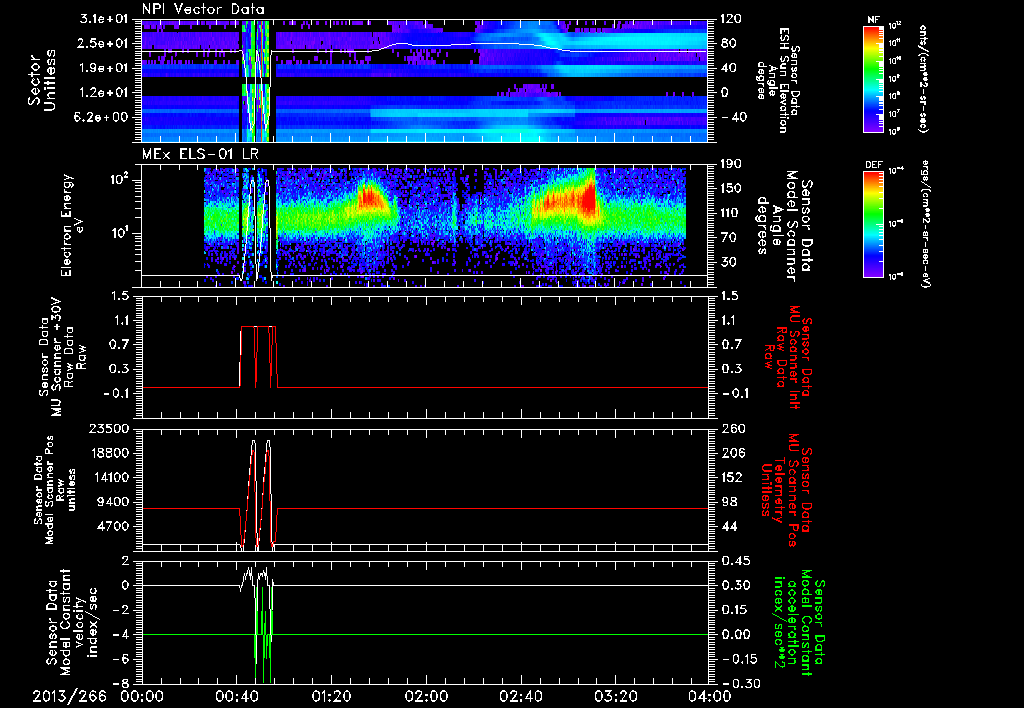Click the 120 degree sun elevation tick

pyautogui.click(x=731, y=19)
